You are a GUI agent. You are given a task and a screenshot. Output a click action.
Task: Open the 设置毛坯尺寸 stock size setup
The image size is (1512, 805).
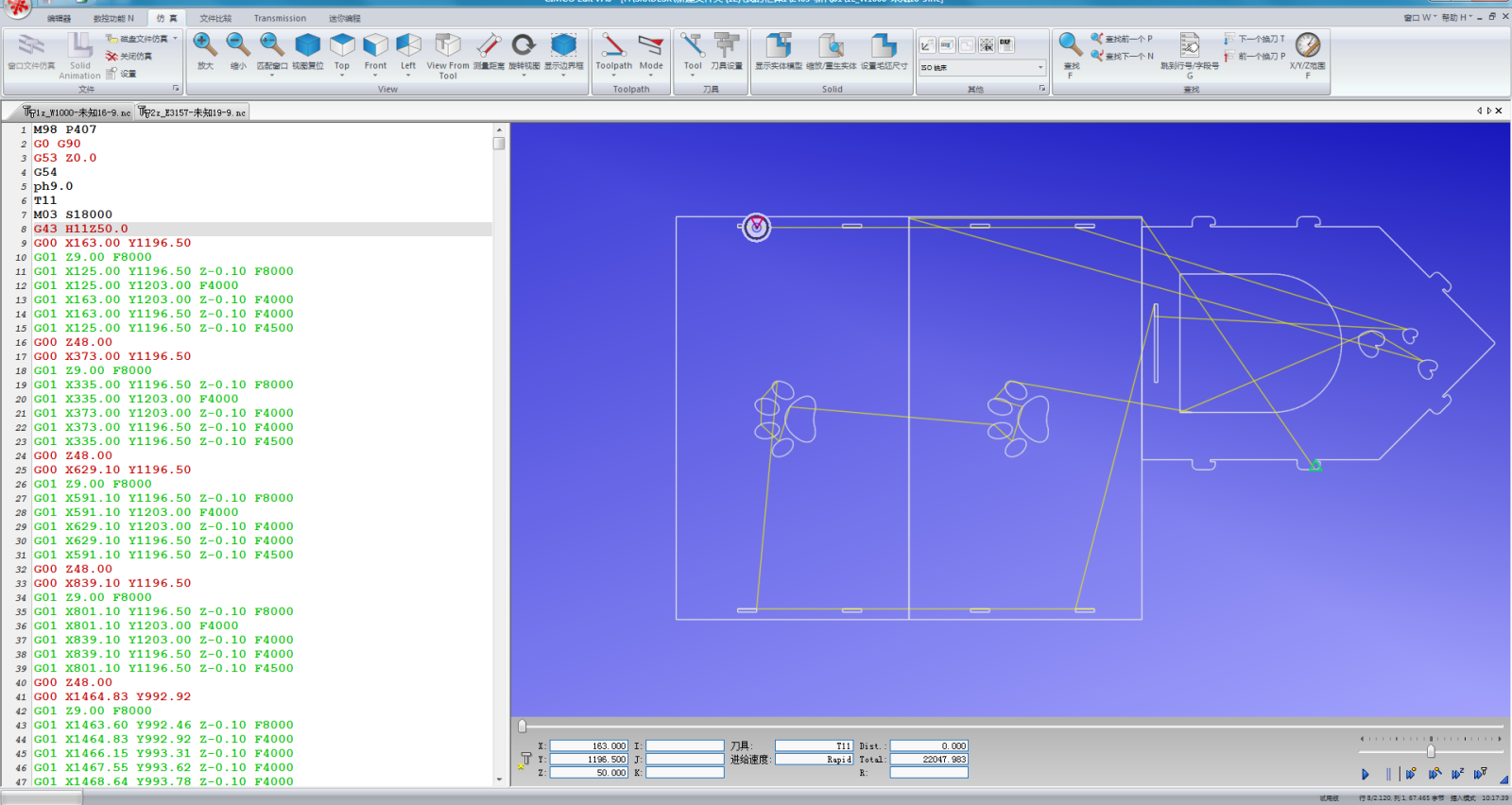tap(884, 44)
